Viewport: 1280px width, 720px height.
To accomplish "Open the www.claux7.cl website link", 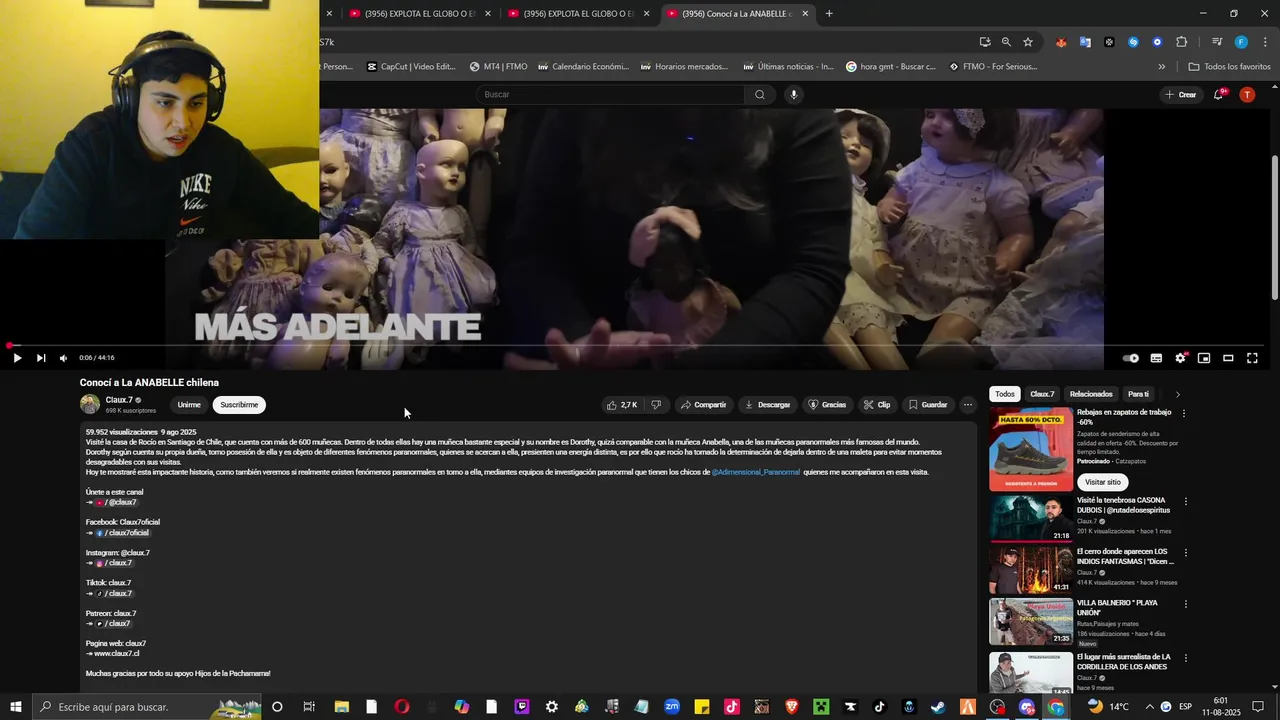I will click(x=118, y=653).
